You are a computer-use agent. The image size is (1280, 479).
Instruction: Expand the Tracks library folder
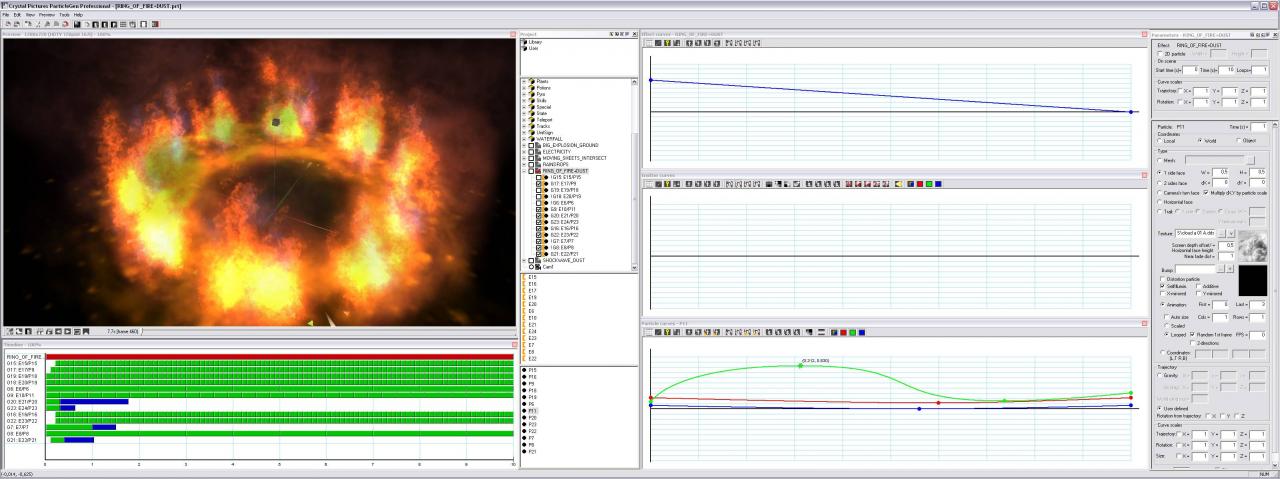[x=524, y=126]
